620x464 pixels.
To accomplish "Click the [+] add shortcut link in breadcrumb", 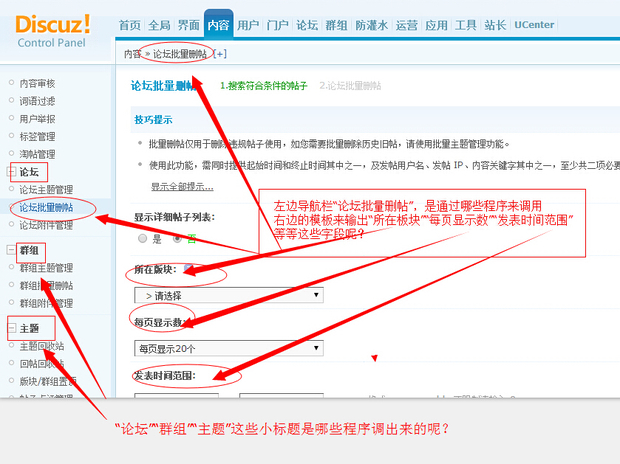I will [x=220, y=54].
